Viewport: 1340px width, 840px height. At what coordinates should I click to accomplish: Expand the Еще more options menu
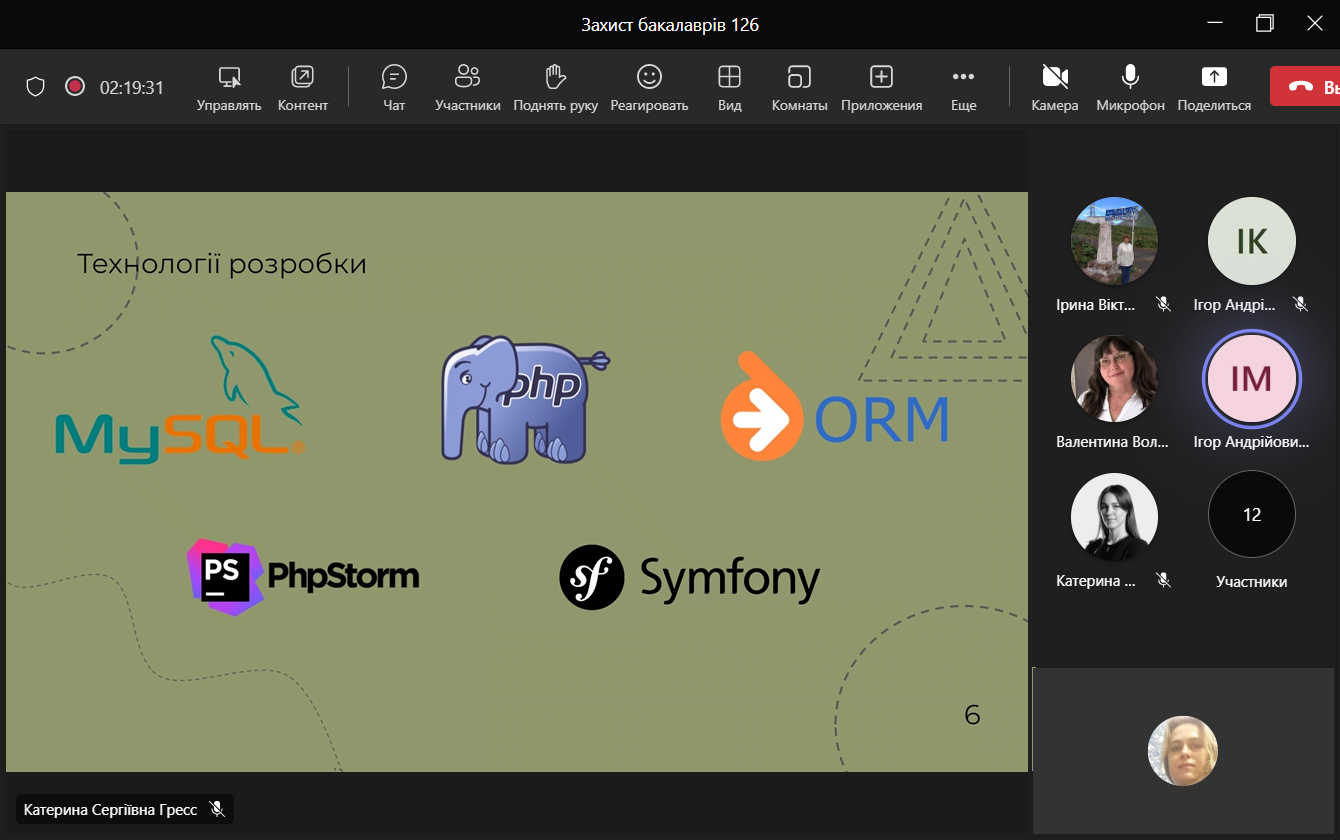point(963,86)
